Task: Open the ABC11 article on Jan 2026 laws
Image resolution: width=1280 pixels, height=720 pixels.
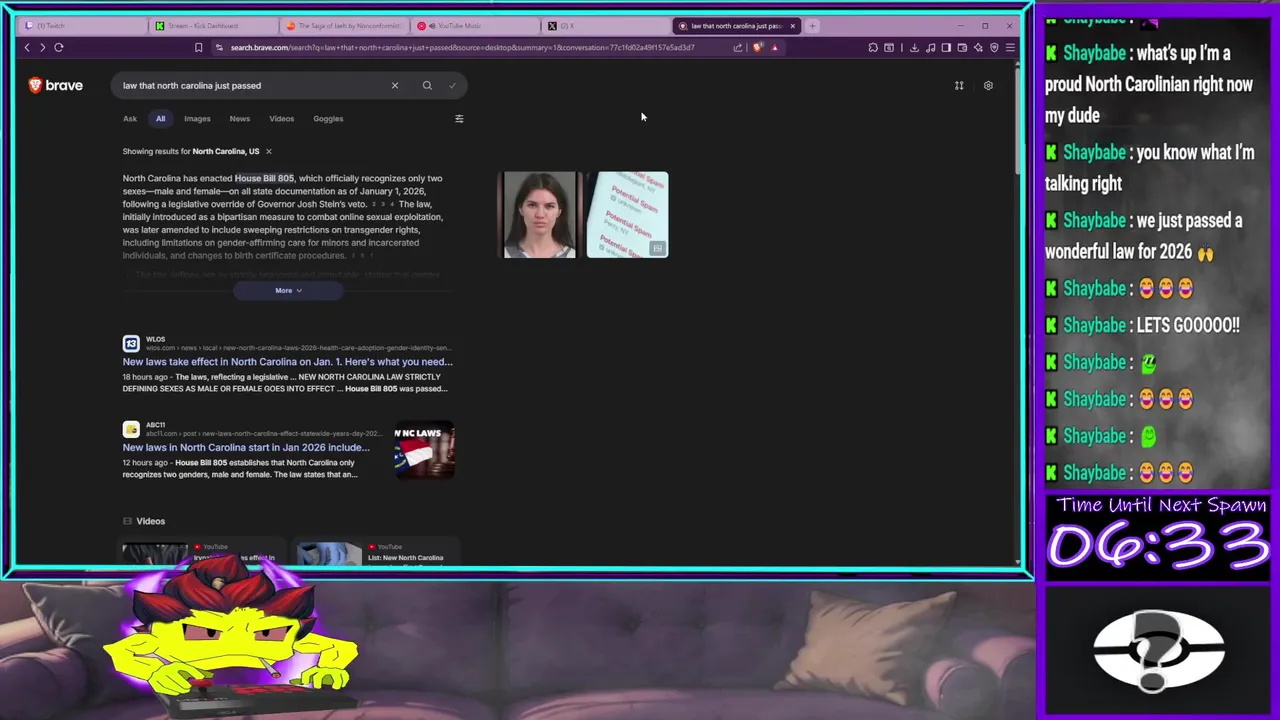Action: 246,447
